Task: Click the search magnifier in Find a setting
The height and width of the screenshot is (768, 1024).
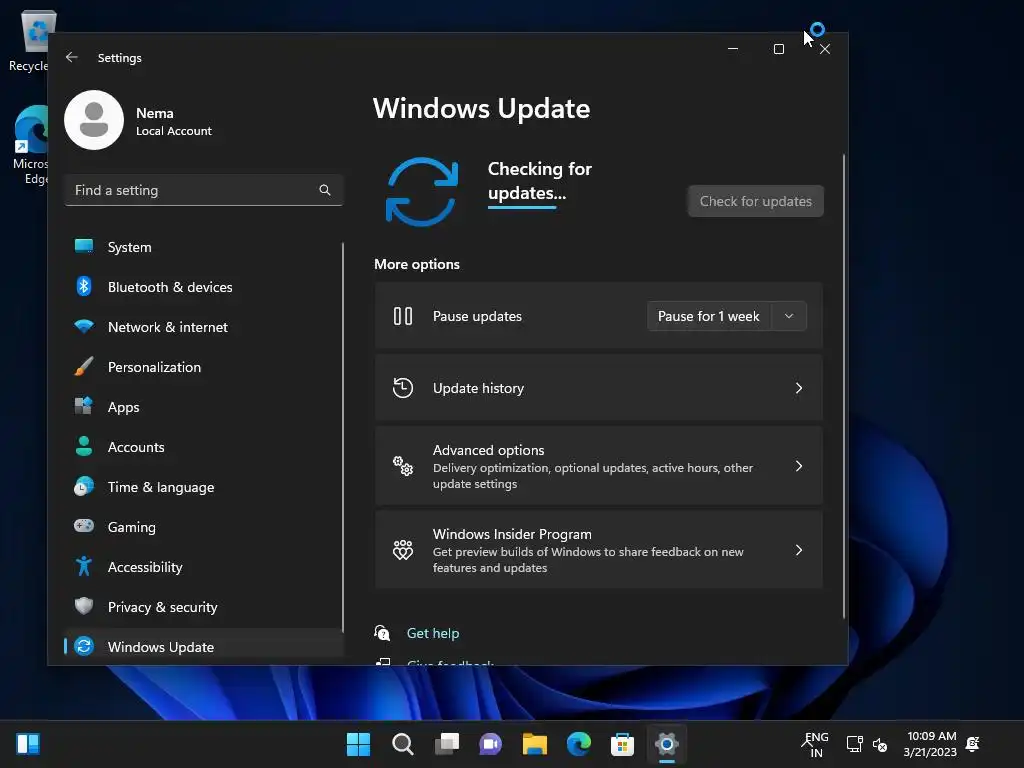Action: (x=325, y=190)
